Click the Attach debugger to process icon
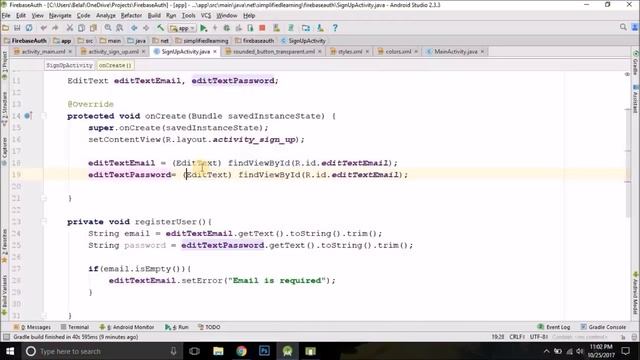The image size is (640, 360). (250, 28)
